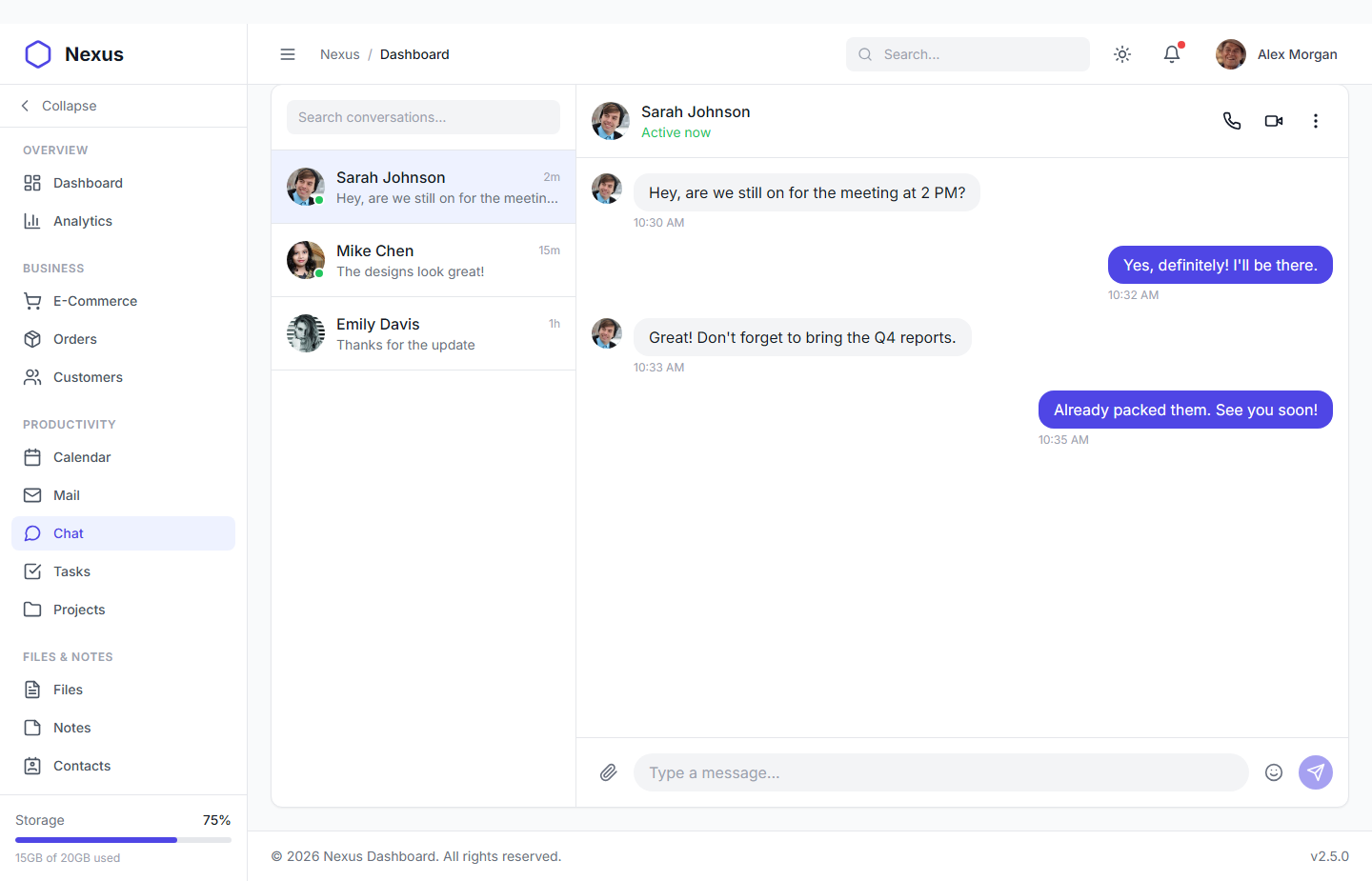Open chat more options menu
1372x881 pixels.
pos(1316,121)
